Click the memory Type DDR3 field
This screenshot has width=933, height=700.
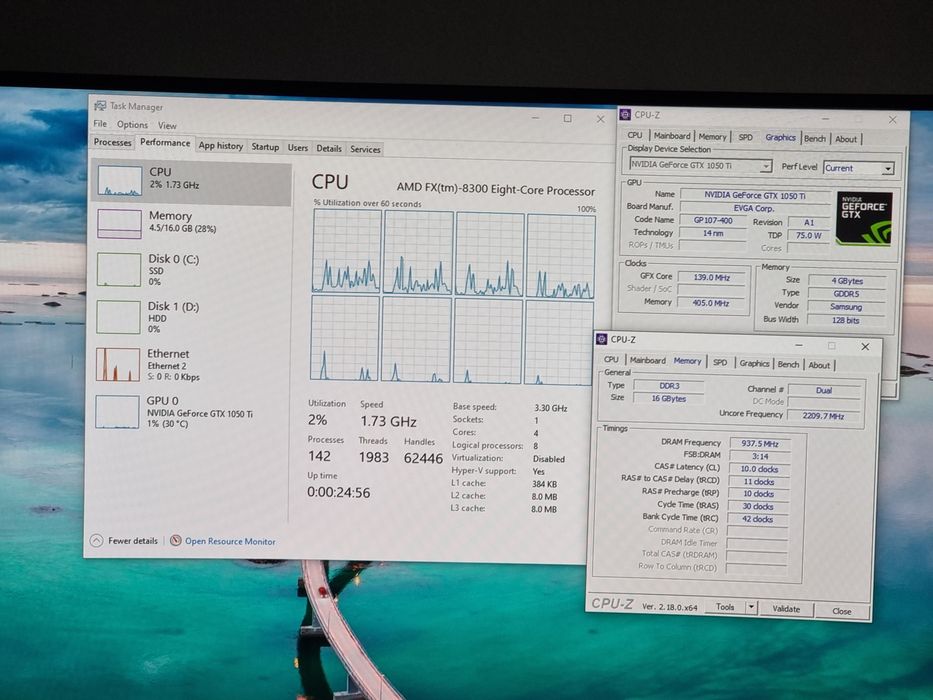point(669,385)
